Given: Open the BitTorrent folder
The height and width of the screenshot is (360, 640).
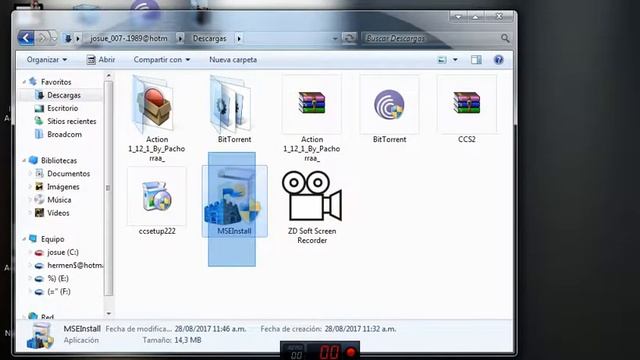Looking at the screenshot, I should tap(231, 103).
